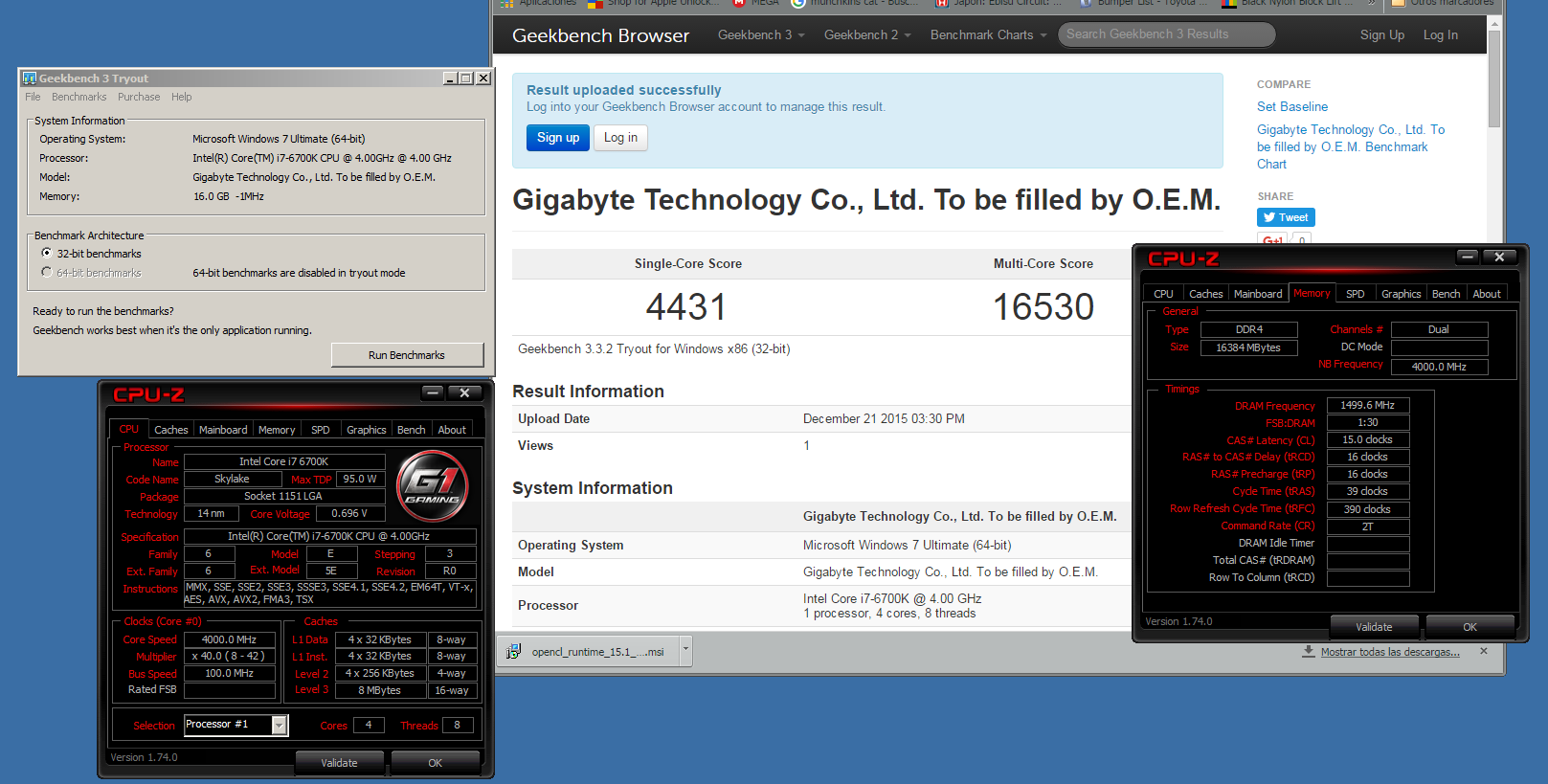1548x784 pixels.
Task: Click the Shop for Apple Unlock bookmark
Action: coord(652,3)
